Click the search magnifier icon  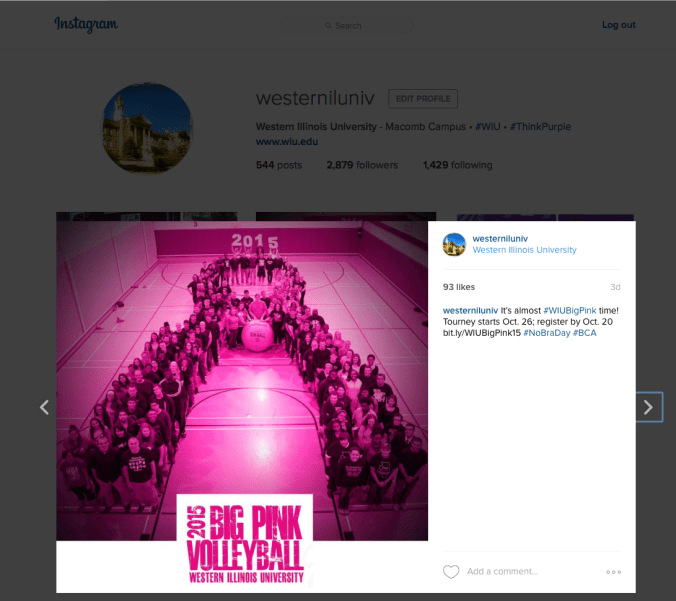click(x=328, y=25)
